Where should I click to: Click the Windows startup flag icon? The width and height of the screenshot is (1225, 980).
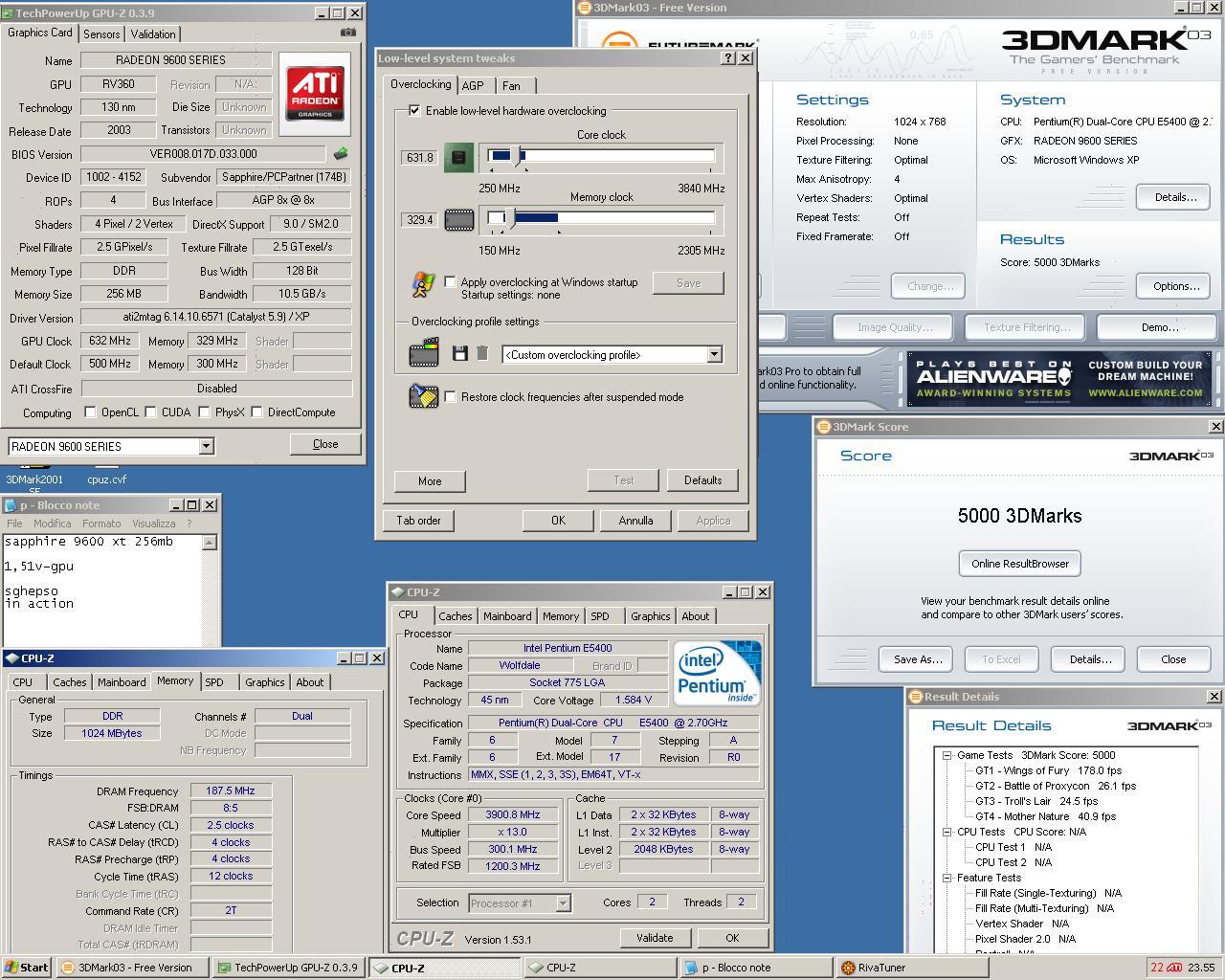tap(423, 284)
